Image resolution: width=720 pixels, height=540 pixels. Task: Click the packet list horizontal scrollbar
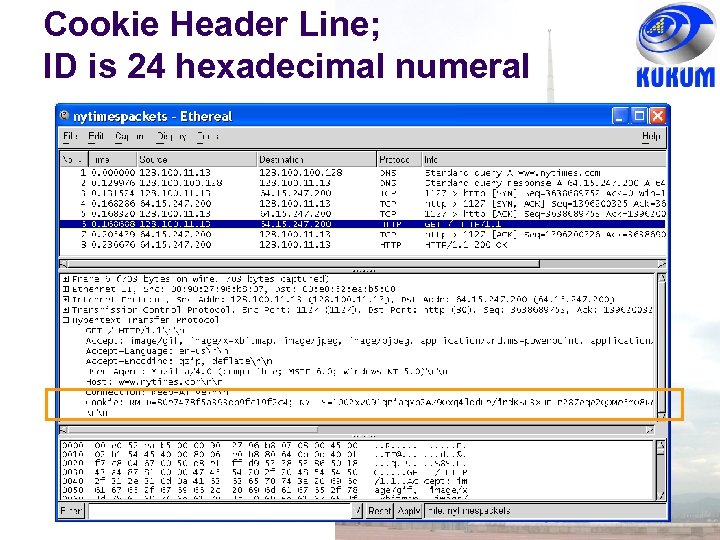pos(362,264)
